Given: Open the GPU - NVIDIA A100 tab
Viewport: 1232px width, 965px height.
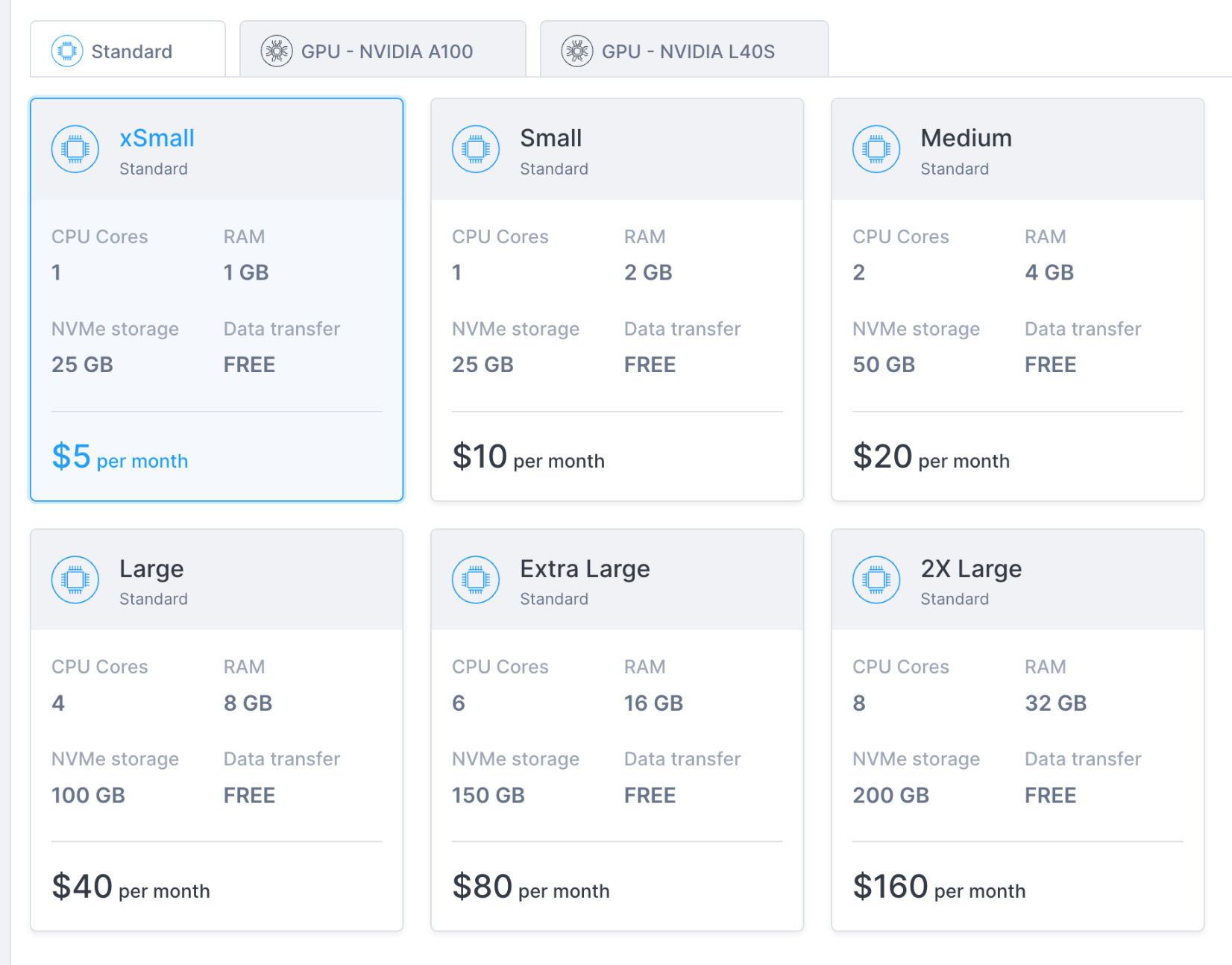Looking at the screenshot, I should pyautogui.click(x=386, y=51).
